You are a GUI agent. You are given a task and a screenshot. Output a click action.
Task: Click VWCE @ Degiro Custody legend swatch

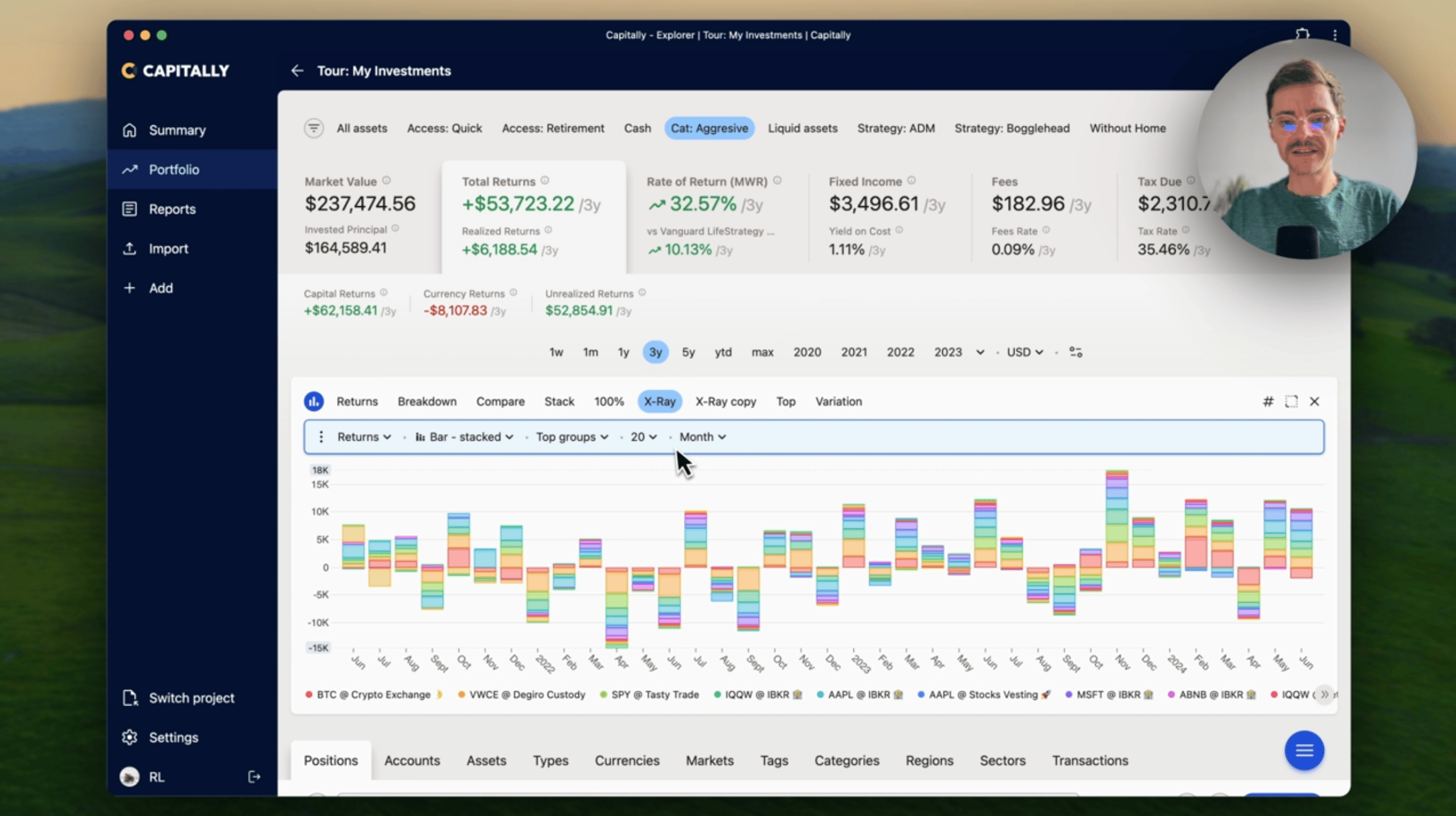coord(461,695)
